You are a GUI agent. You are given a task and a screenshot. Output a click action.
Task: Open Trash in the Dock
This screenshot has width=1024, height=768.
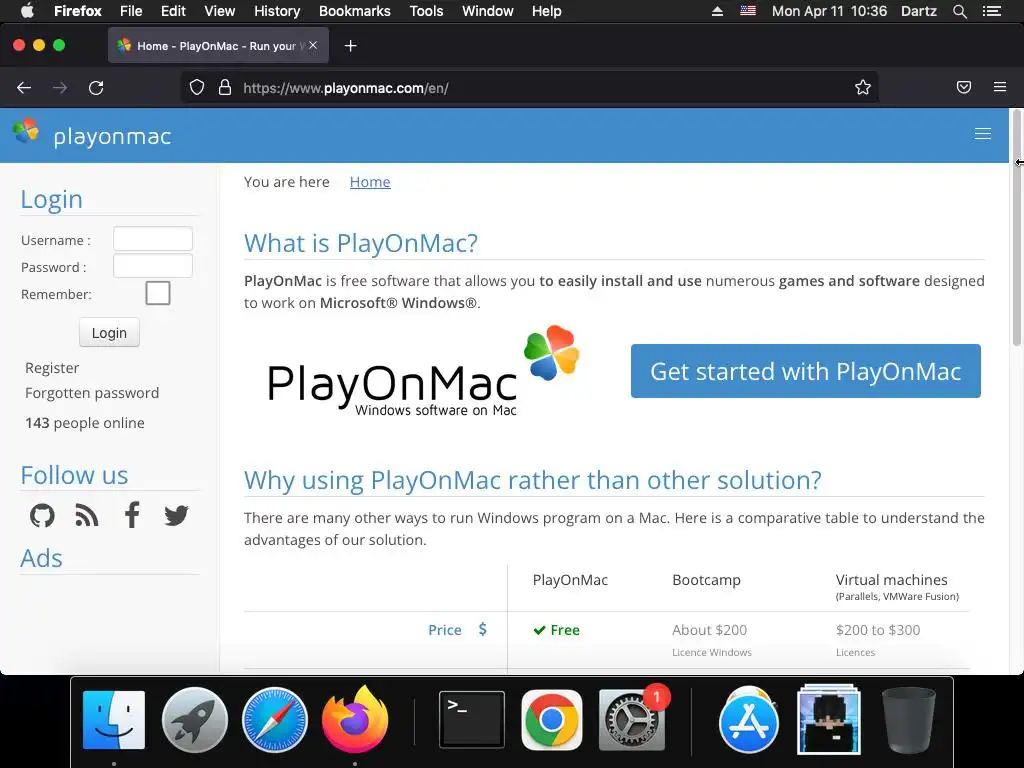(908, 720)
